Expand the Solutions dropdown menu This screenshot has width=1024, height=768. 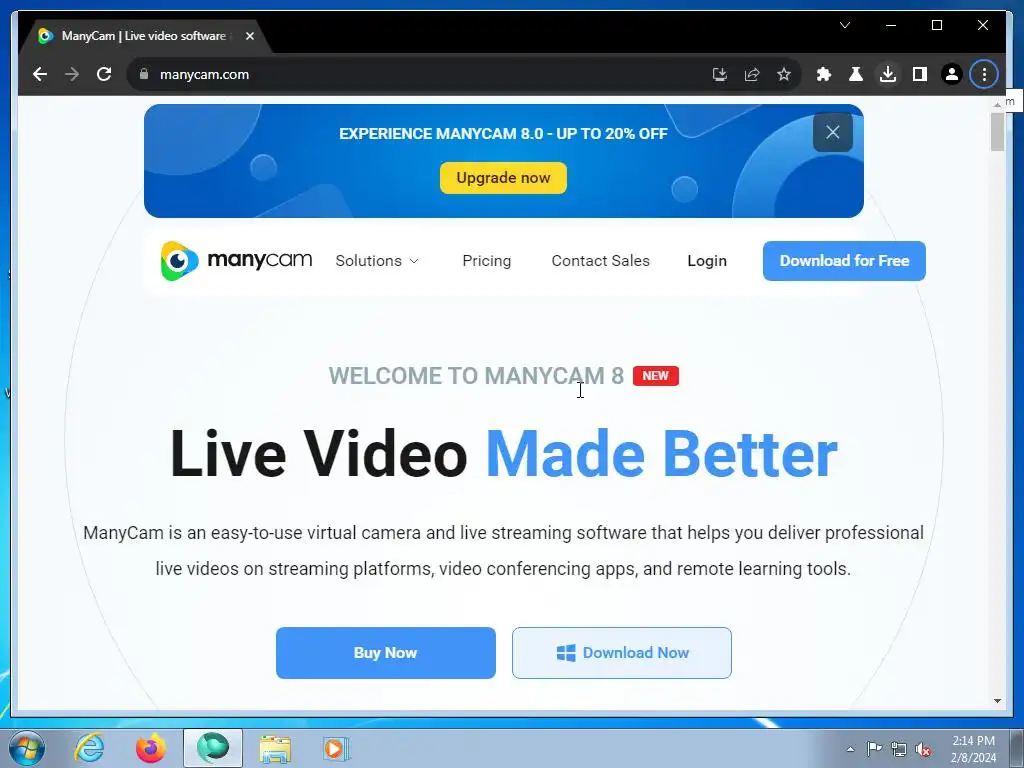point(377,261)
